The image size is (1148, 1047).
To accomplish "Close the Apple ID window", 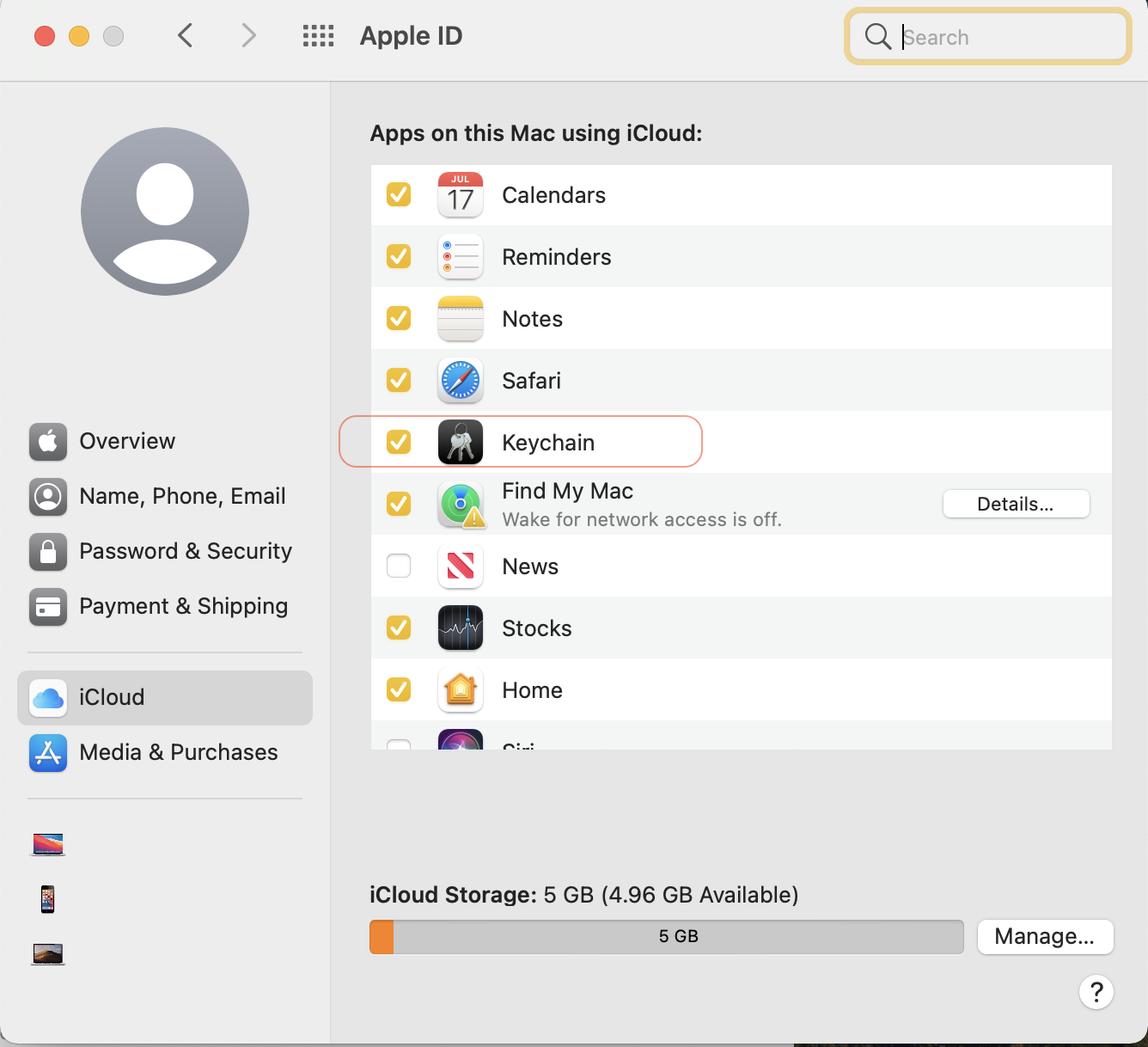I will (x=45, y=36).
